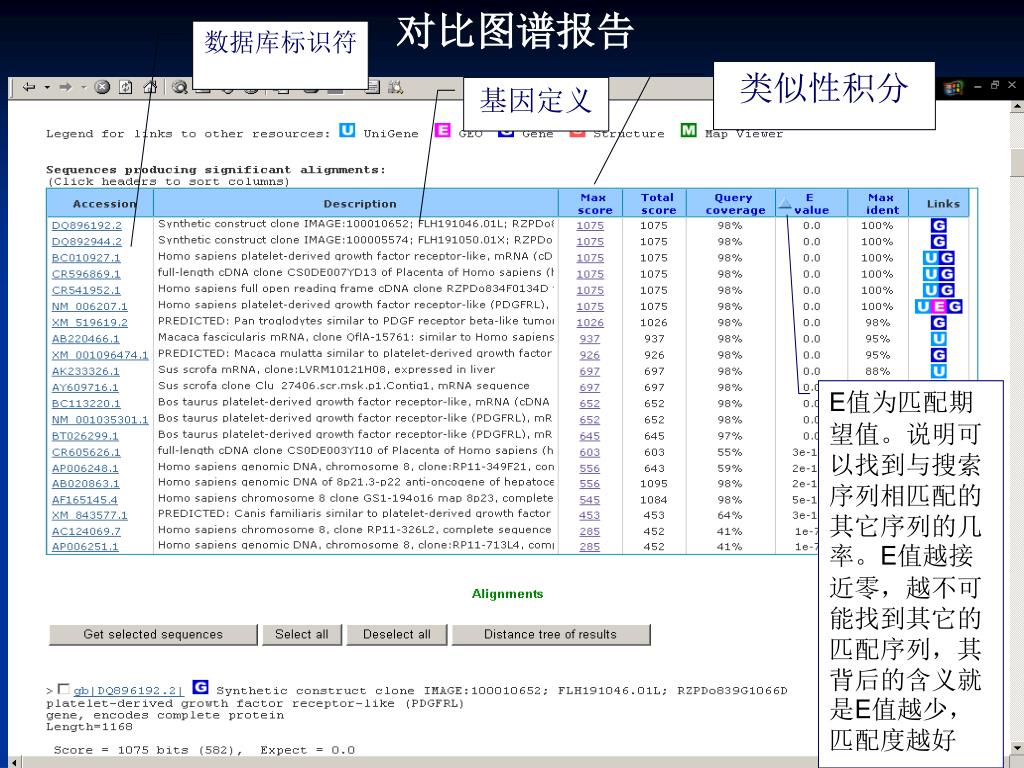The width and height of the screenshot is (1024, 768).
Task: Open the Distance tree of results
Action: click(x=551, y=634)
